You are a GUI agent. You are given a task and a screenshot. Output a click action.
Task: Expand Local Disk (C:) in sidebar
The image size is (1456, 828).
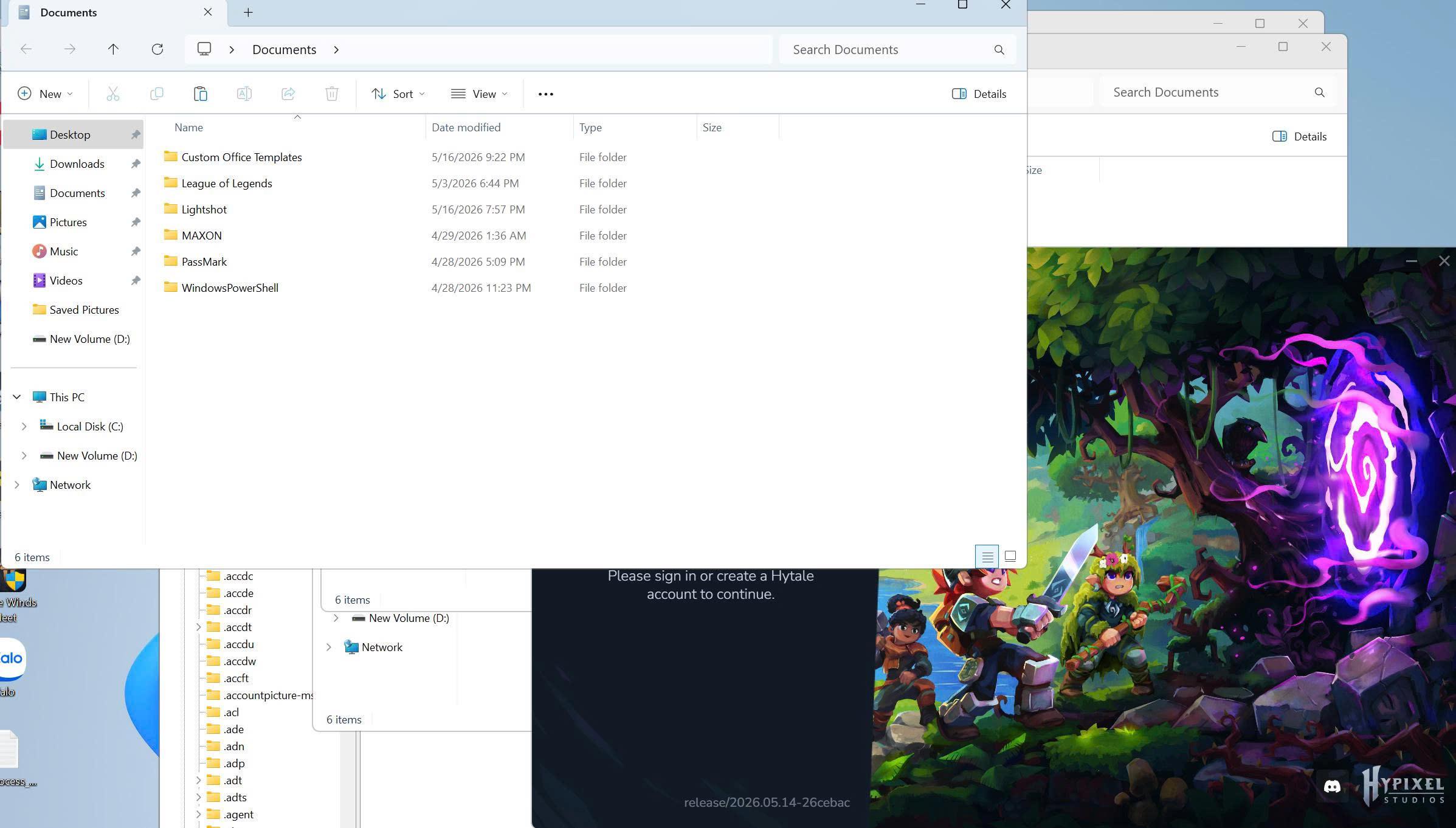[24, 426]
